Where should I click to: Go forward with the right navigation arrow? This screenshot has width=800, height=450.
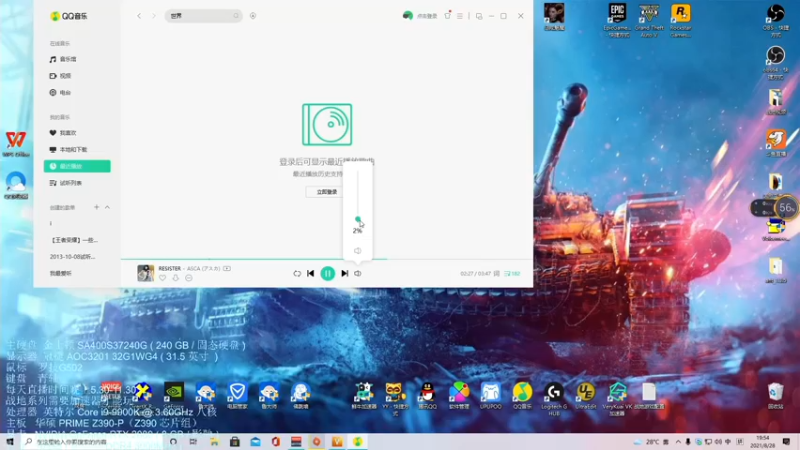coord(154,16)
